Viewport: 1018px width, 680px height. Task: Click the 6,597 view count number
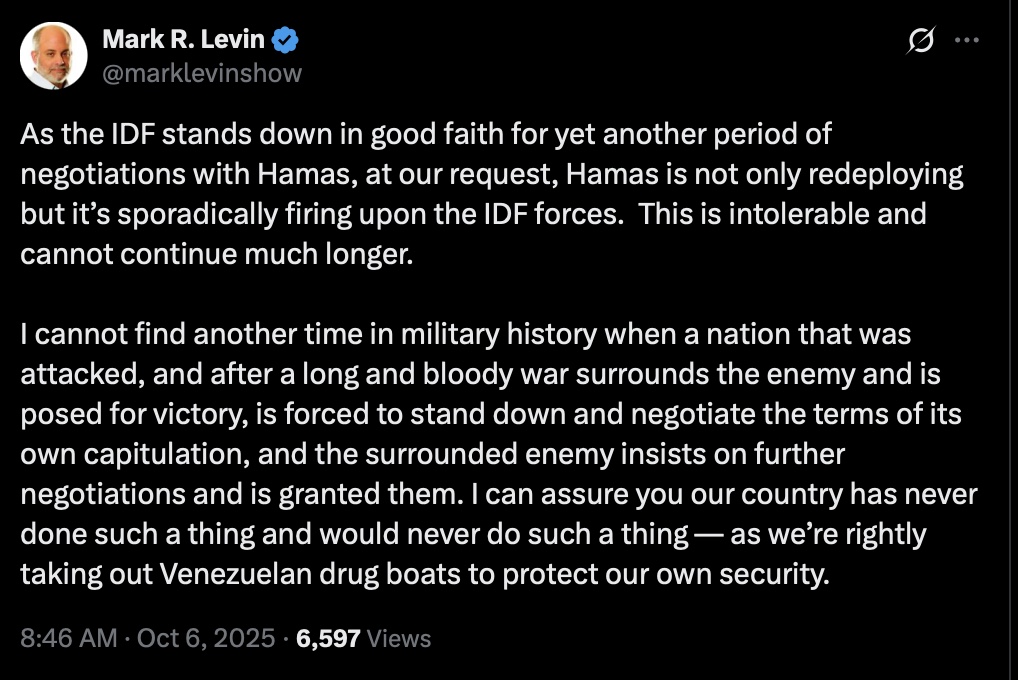coord(328,638)
